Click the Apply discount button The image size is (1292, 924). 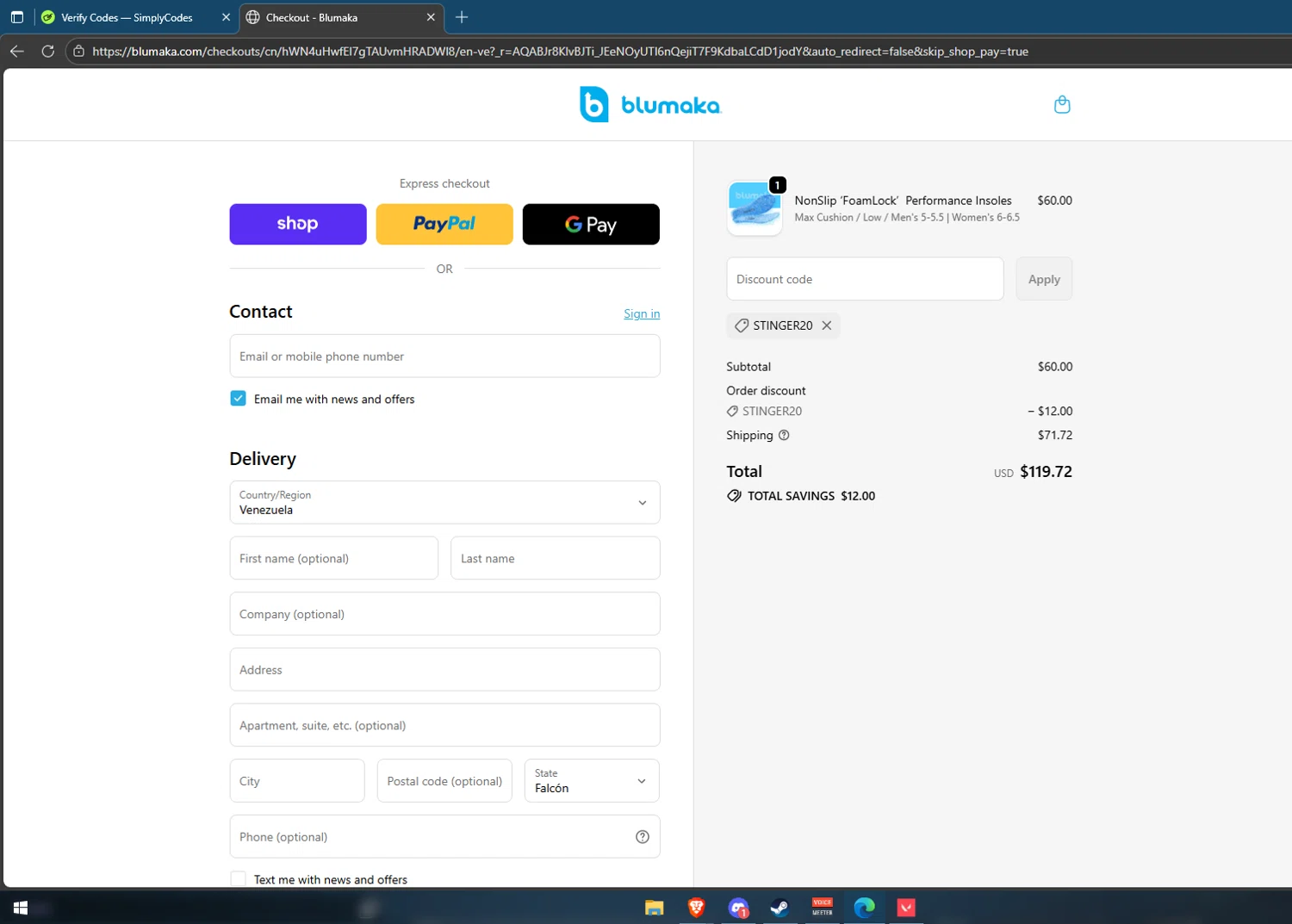pos(1044,279)
